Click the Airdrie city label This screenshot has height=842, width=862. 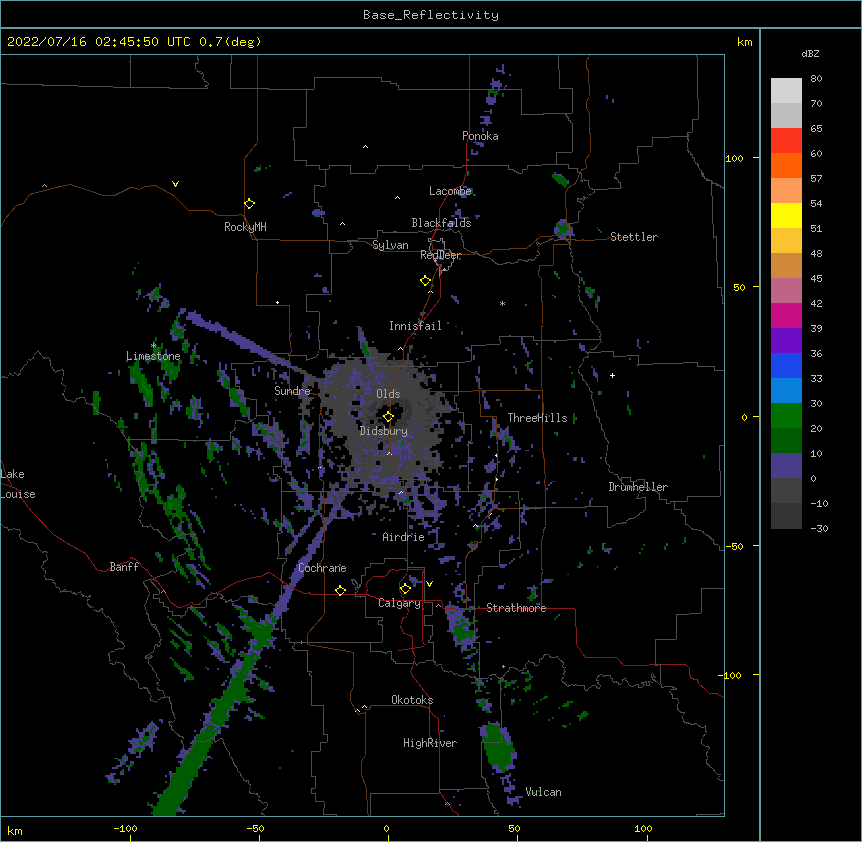point(404,537)
